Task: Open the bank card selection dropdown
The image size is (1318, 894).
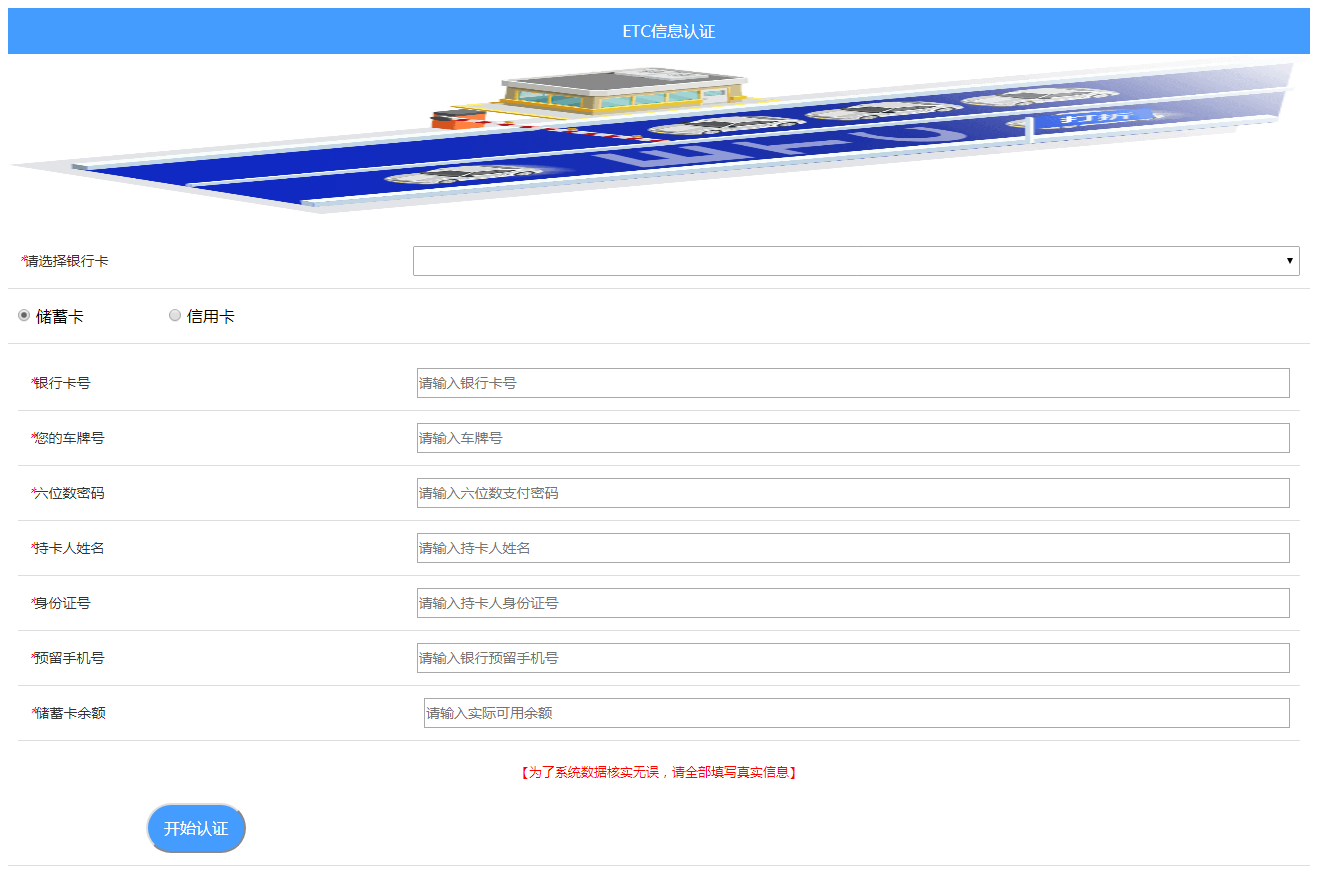Action: coord(855,261)
